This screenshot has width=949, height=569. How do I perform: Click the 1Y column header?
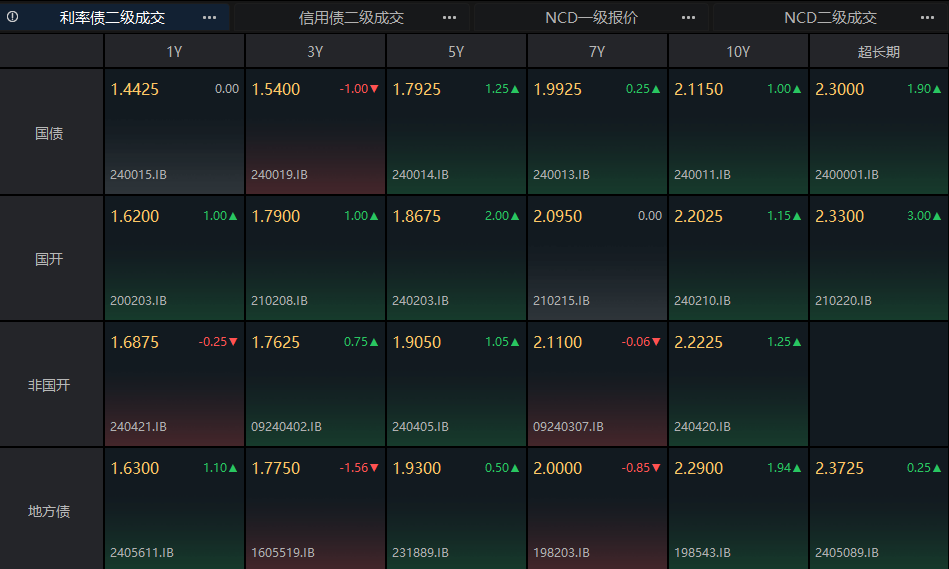click(x=174, y=51)
